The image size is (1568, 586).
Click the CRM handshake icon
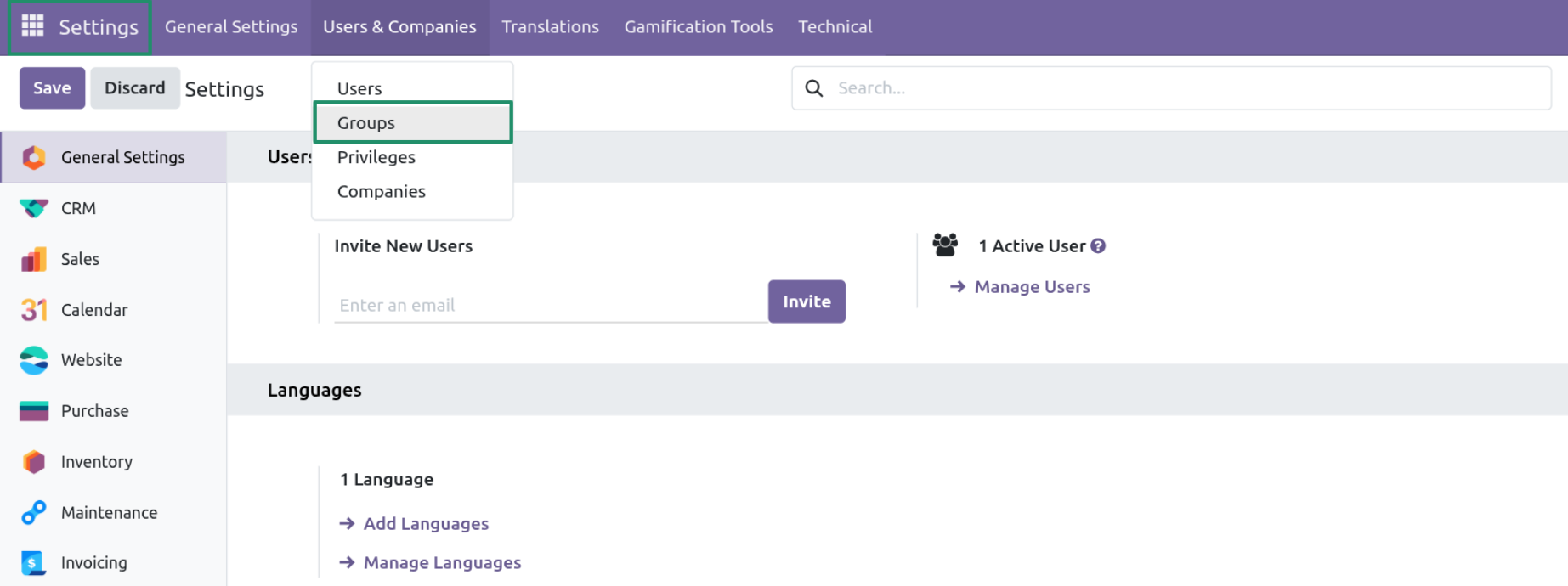(x=34, y=208)
